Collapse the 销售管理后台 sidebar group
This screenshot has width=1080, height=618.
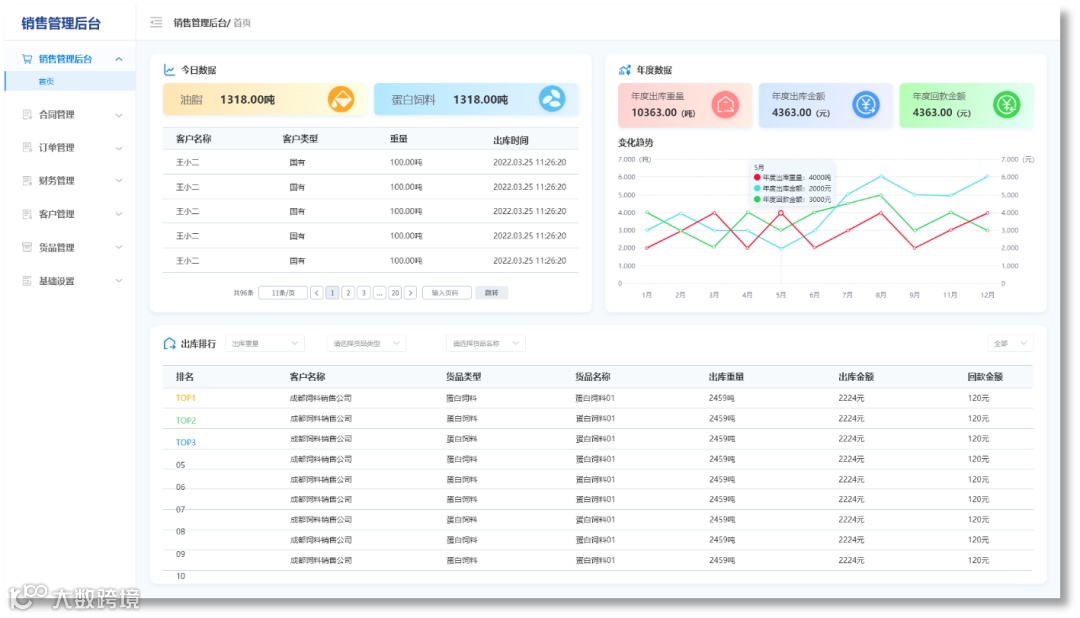119,59
